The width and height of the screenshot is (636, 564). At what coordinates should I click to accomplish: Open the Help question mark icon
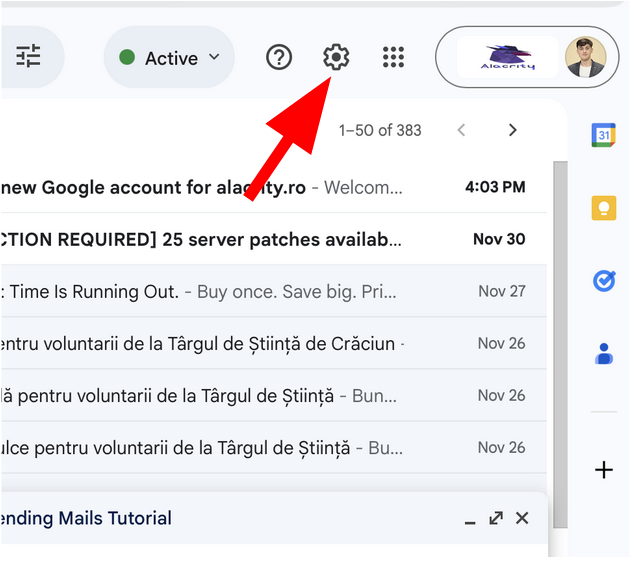tap(279, 58)
